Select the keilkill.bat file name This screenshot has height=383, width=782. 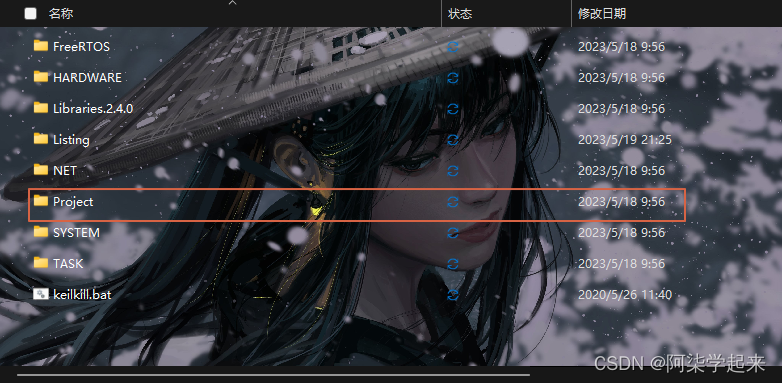click(x=82, y=294)
